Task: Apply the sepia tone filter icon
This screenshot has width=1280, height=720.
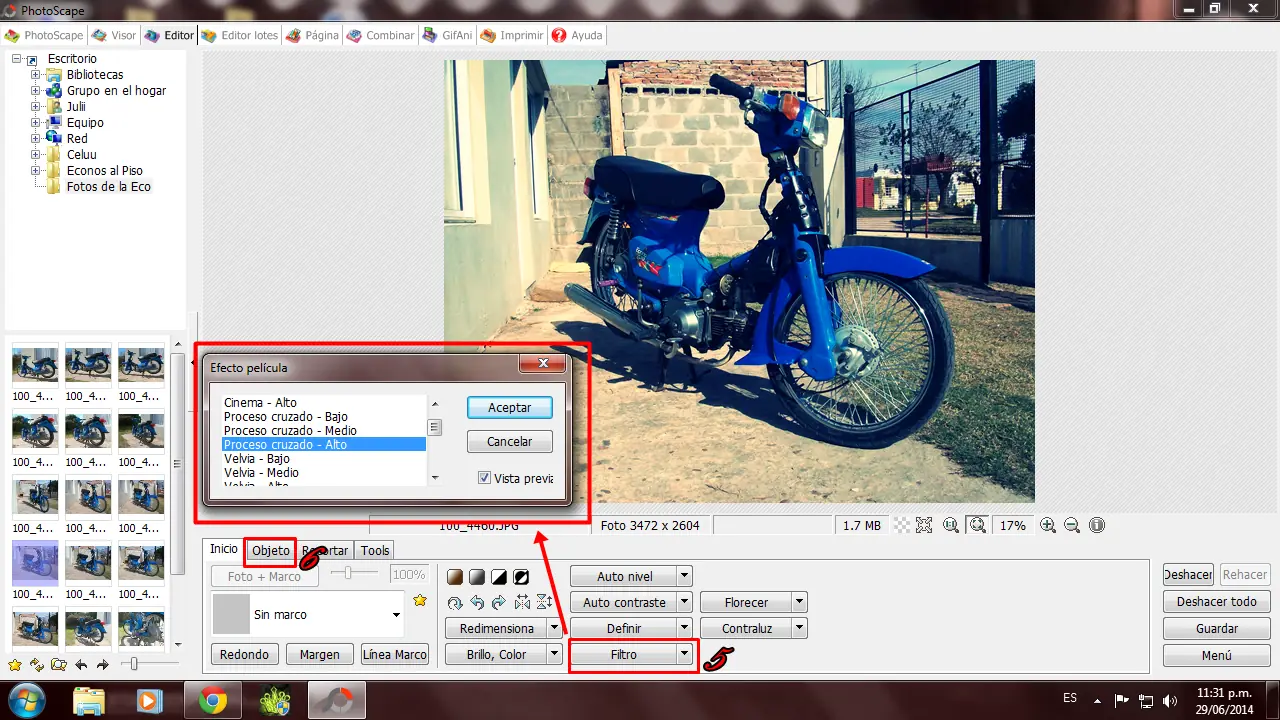Action: point(455,577)
